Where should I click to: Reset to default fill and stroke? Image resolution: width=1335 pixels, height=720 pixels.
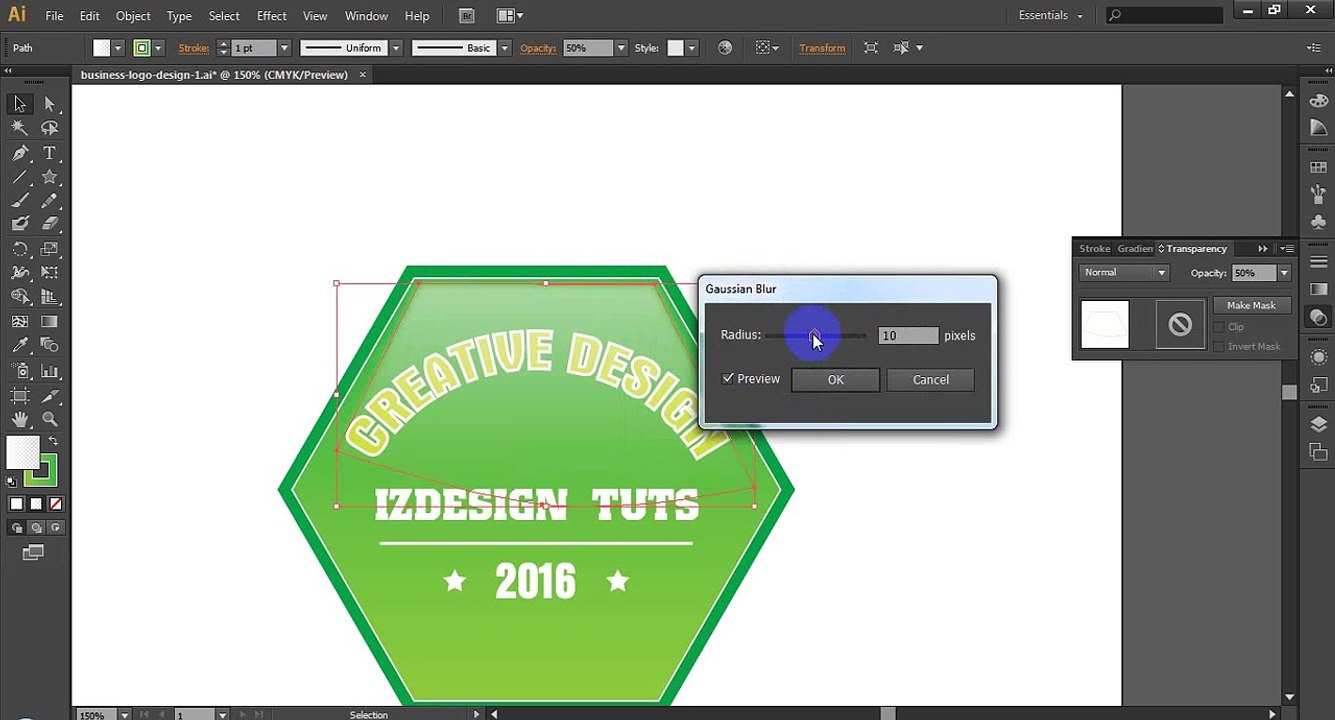pos(12,481)
